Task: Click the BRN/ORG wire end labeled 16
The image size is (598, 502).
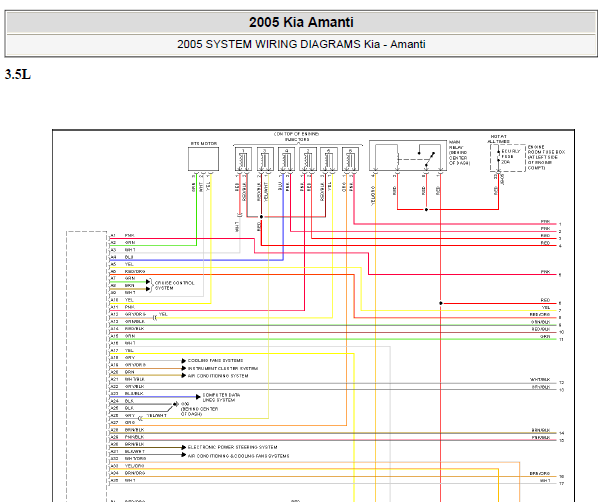Action: [x=547, y=474]
